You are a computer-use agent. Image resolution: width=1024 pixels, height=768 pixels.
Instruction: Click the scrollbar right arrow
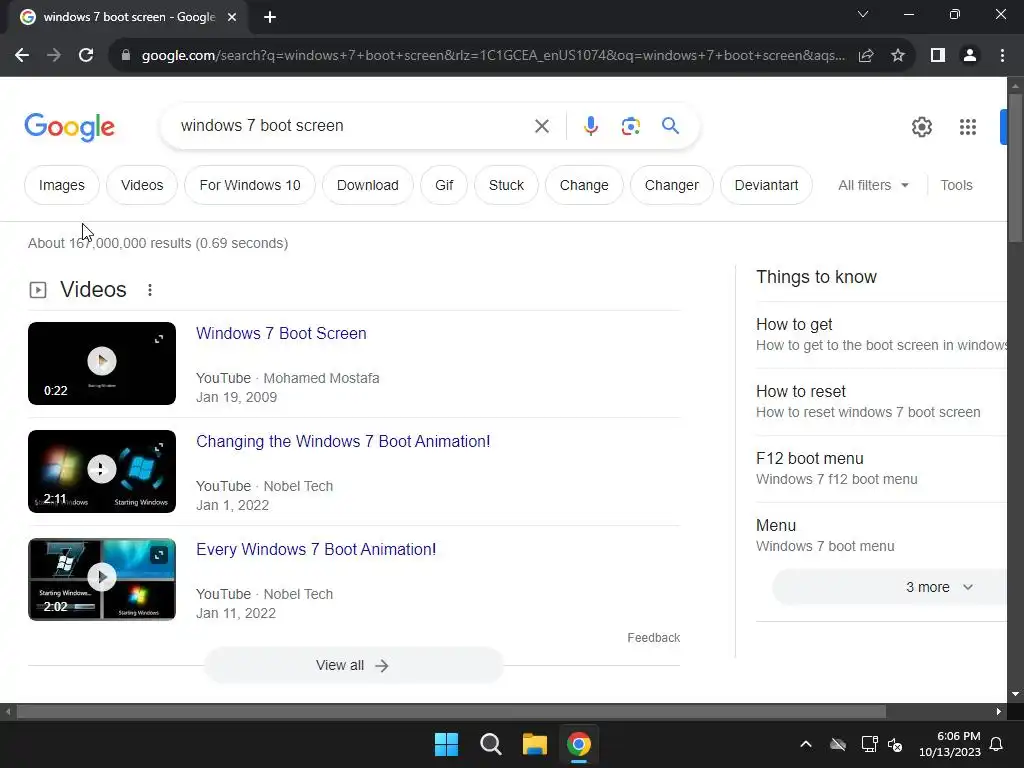point(999,712)
